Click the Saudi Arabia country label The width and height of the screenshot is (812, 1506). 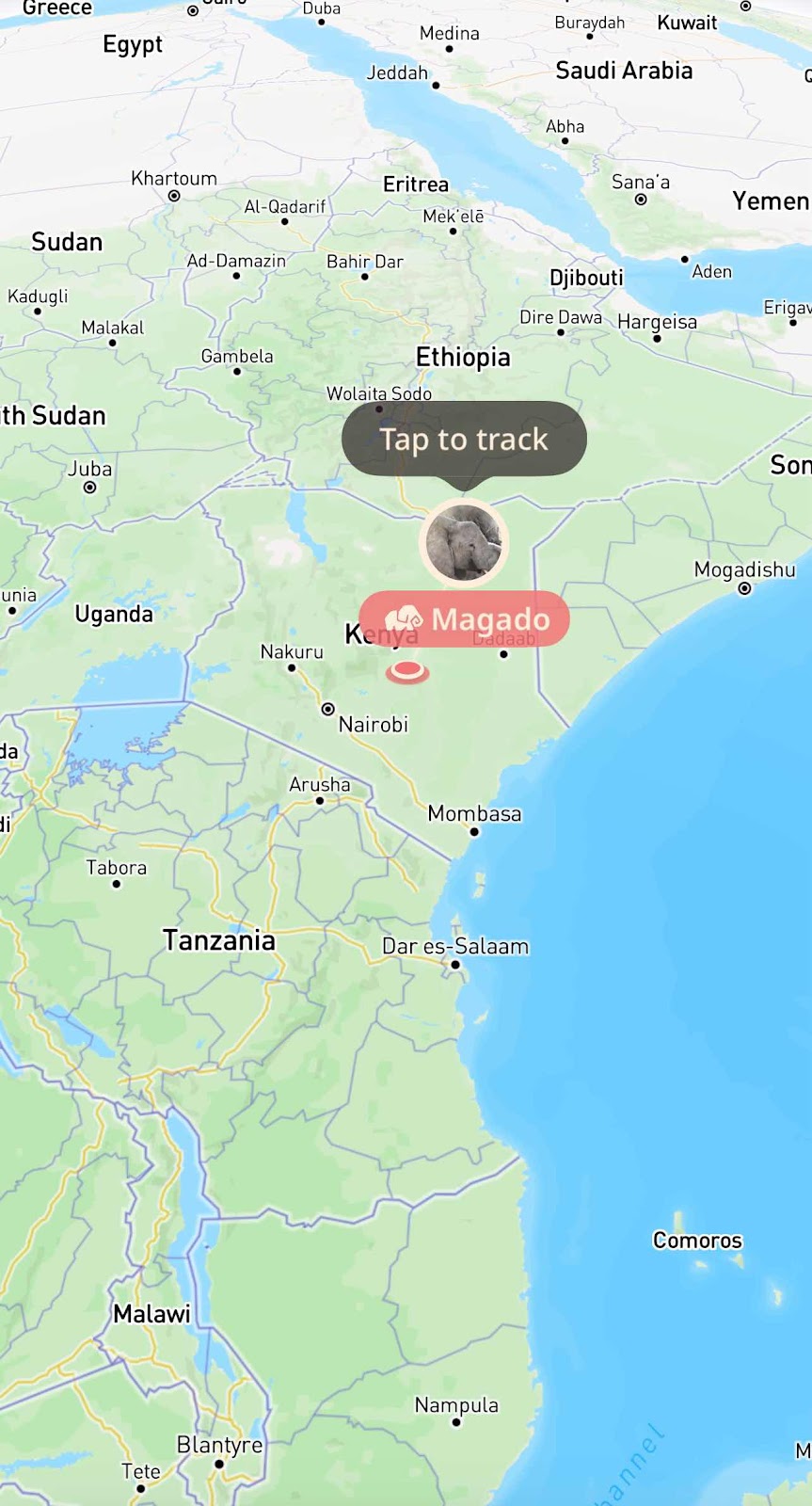pos(624,70)
